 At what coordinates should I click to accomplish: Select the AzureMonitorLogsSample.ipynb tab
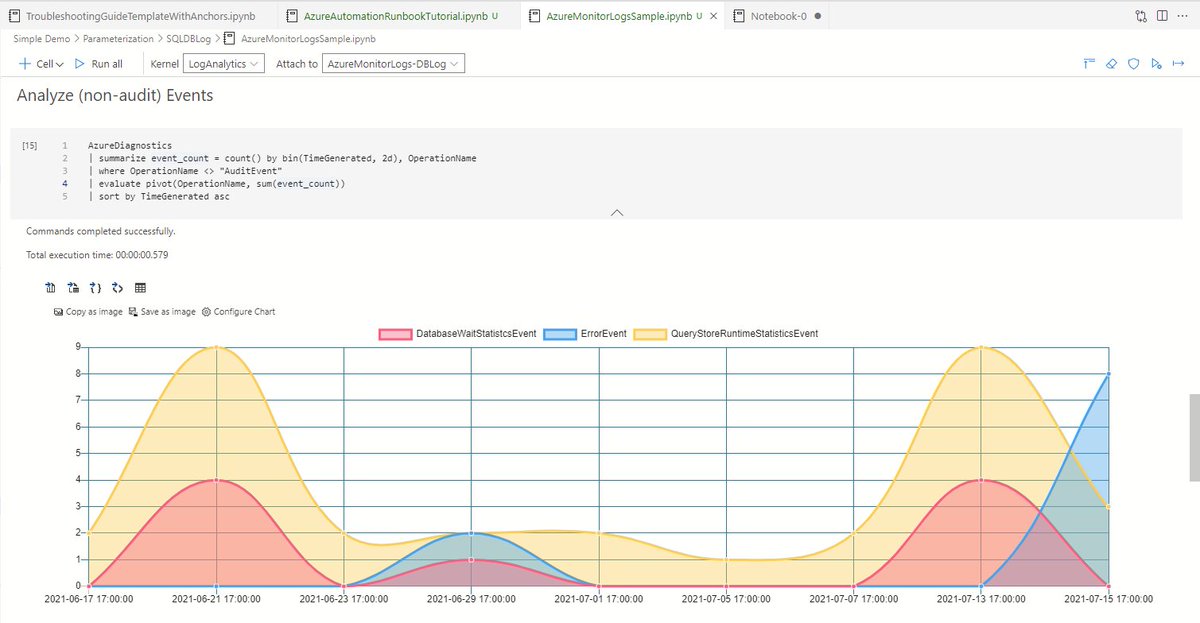tap(620, 16)
